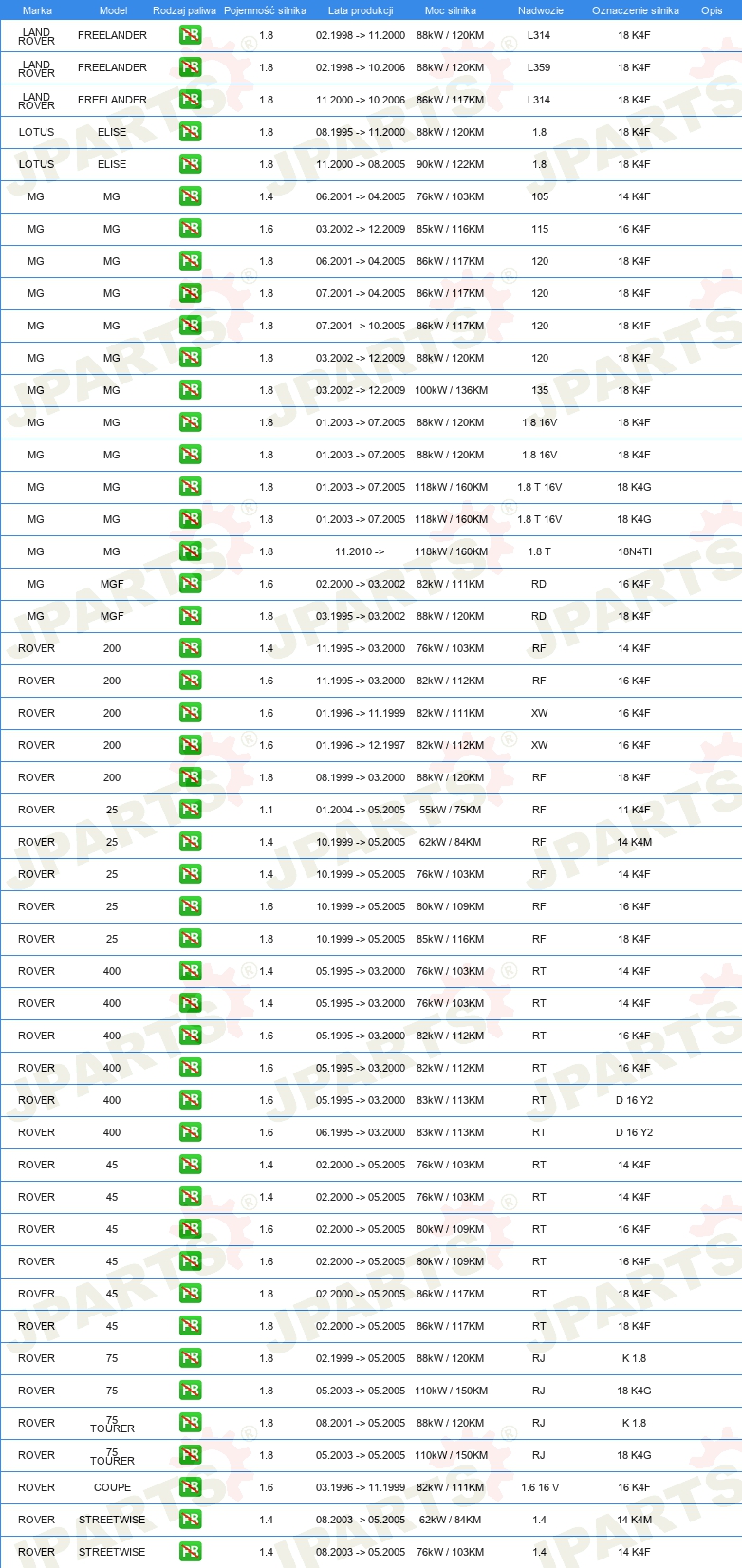Image resolution: width=742 pixels, height=1568 pixels.
Task: Select the 100kW / 136KM power cell
Action: [451, 390]
